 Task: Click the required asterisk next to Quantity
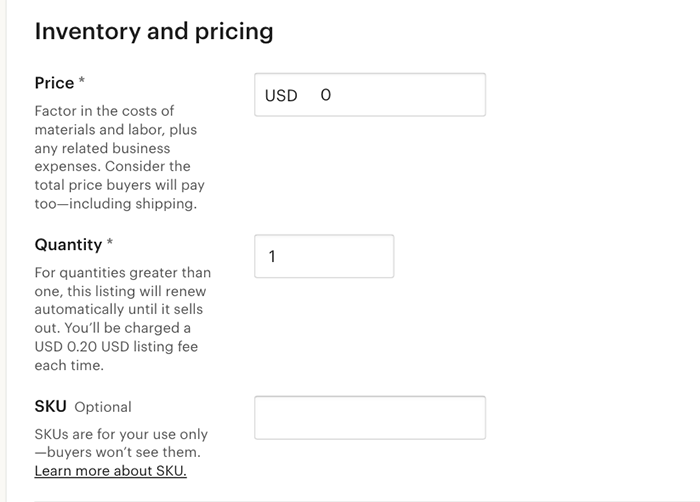point(110,244)
